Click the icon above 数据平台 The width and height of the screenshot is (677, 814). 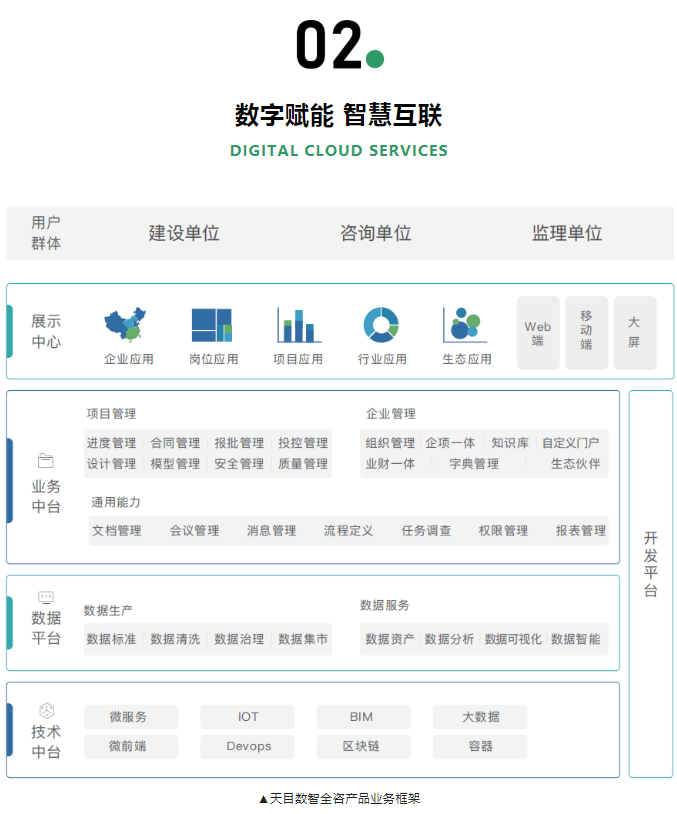46,597
